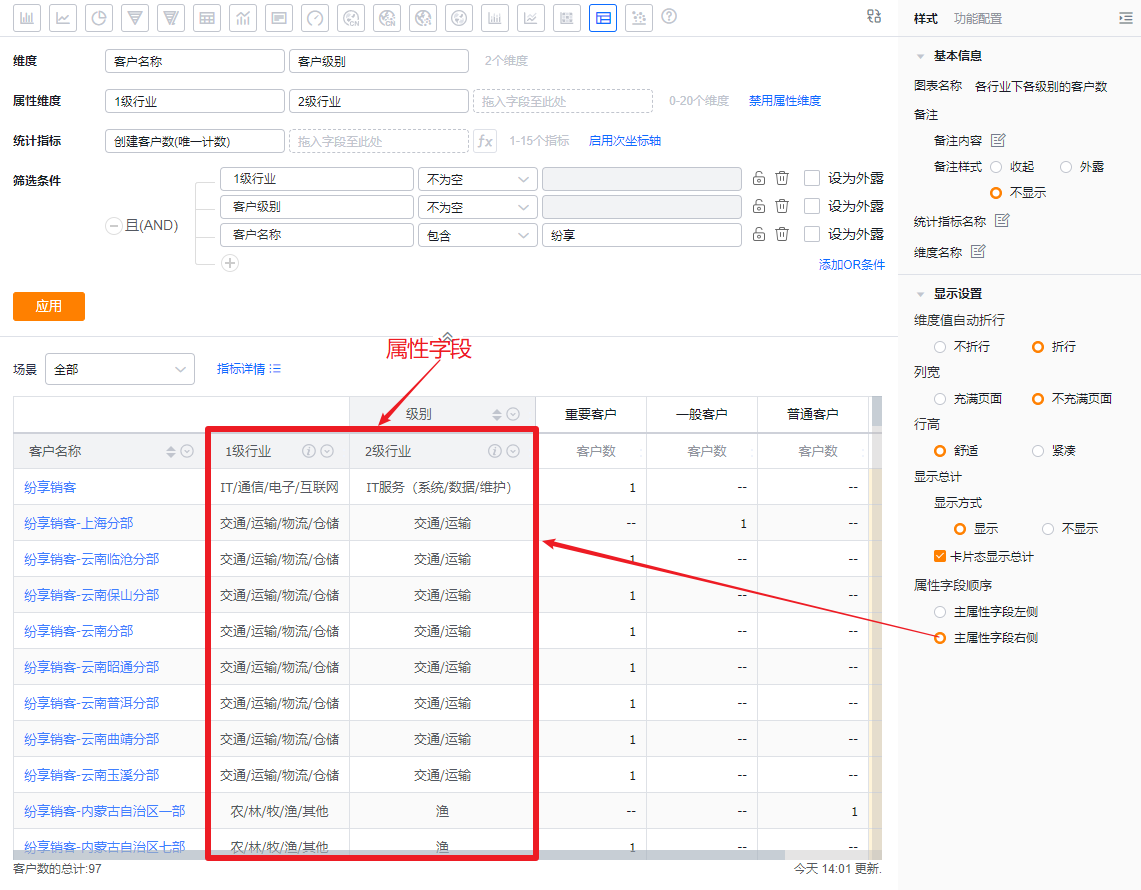Select the line chart type icon
The image size is (1141, 890).
[63, 17]
